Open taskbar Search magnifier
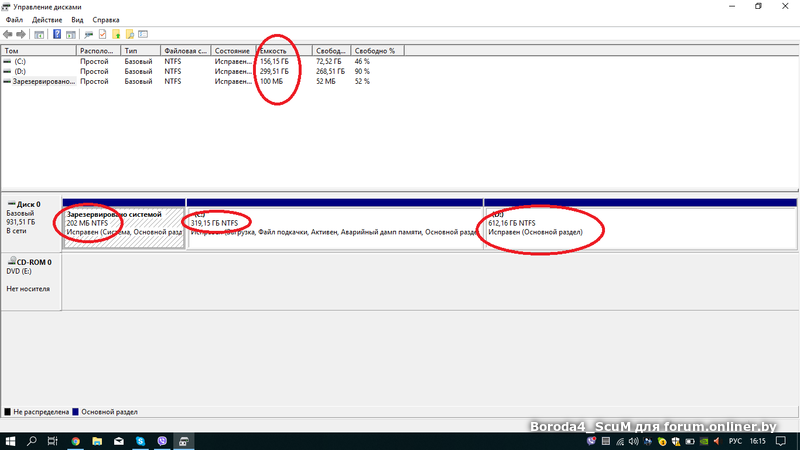This screenshot has width=800, height=450. coord(32,441)
